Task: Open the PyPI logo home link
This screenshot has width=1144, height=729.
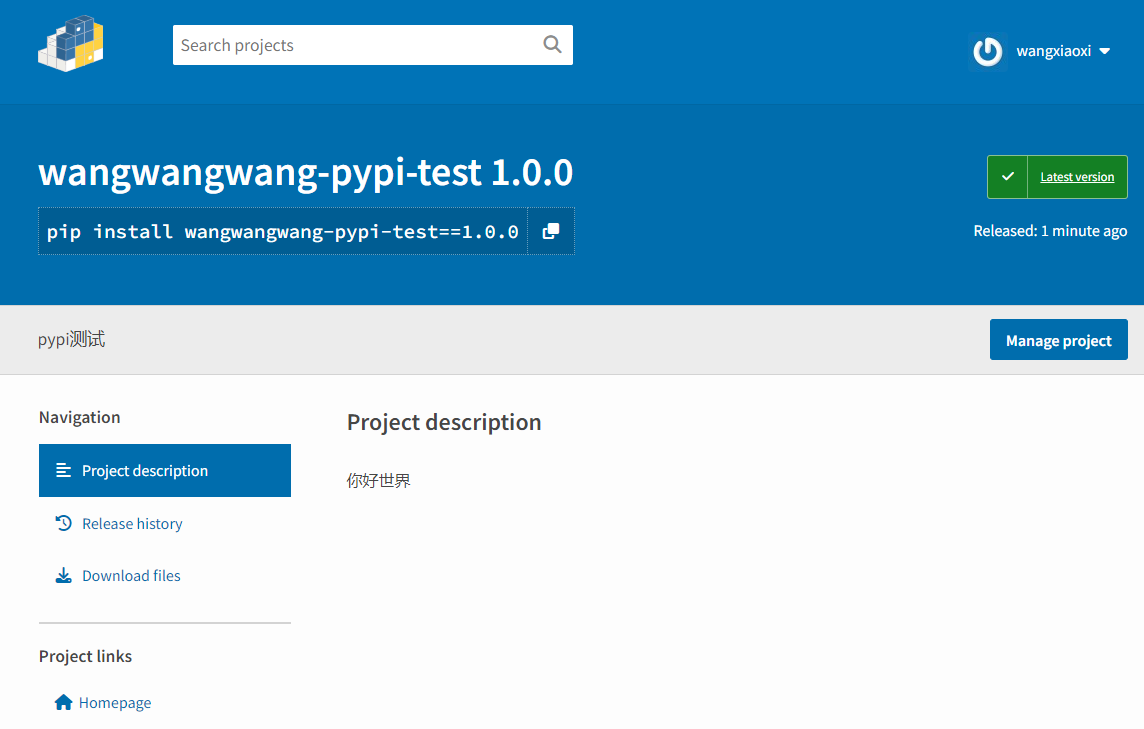Action: pyautogui.click(x=71, y=44)
